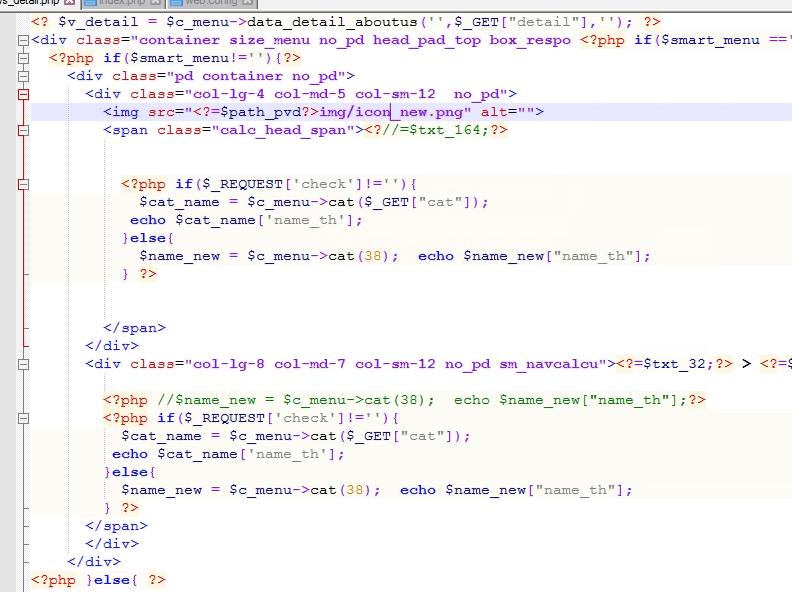
Task: Collapse the 'pd container no_pd' div fold
Action: point(23,76)
